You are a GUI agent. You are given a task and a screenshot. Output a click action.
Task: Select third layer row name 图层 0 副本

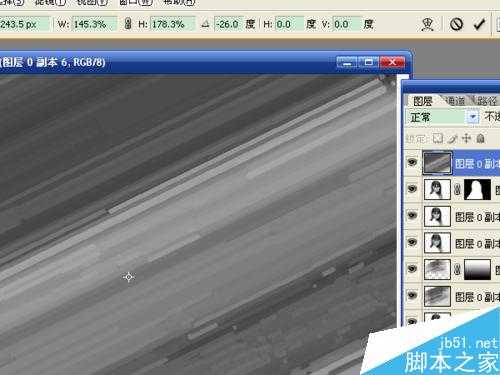[x=477, y=217]
